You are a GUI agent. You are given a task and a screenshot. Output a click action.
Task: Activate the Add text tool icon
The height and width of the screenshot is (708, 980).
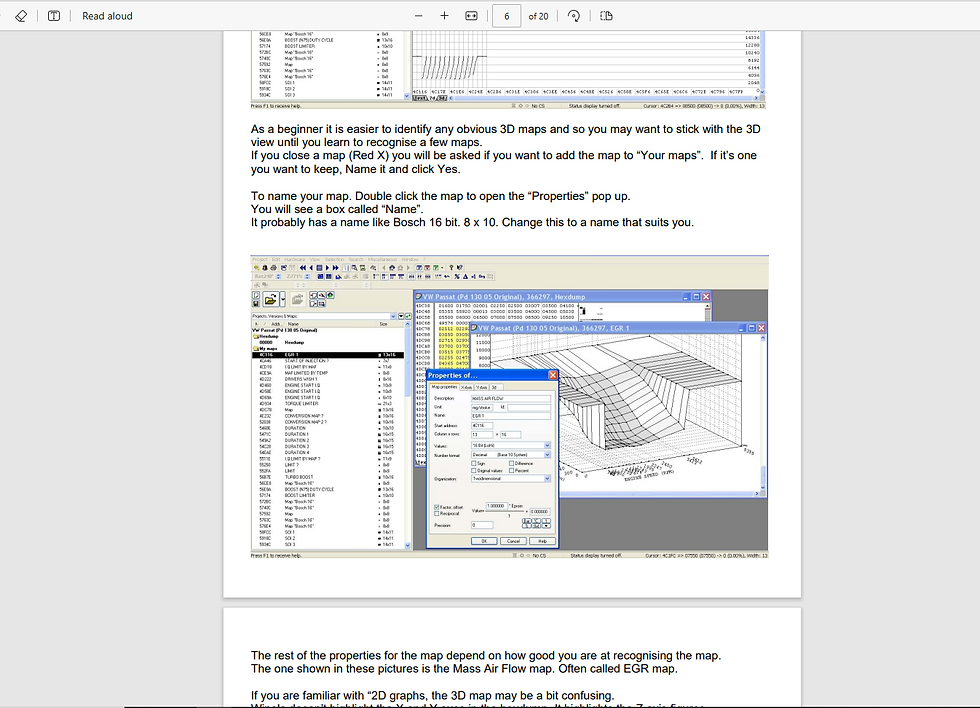coord(54,16)
